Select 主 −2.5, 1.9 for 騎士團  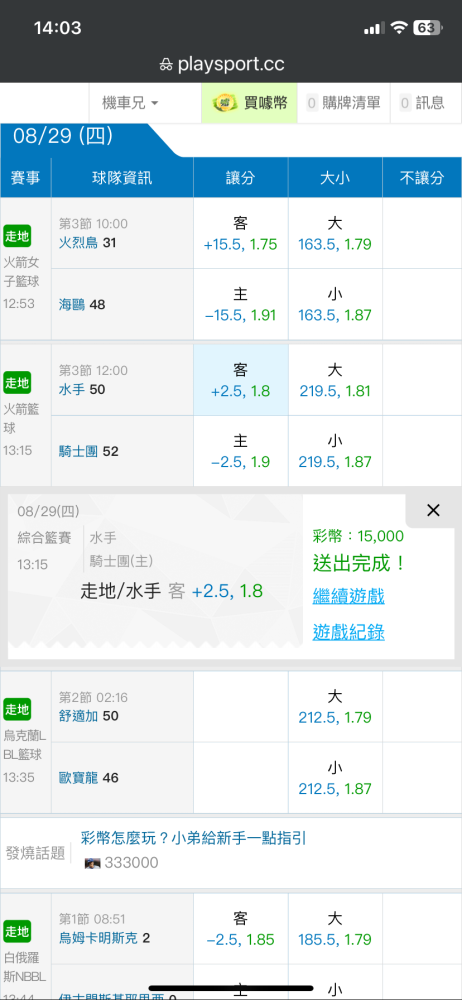(241, 451)
